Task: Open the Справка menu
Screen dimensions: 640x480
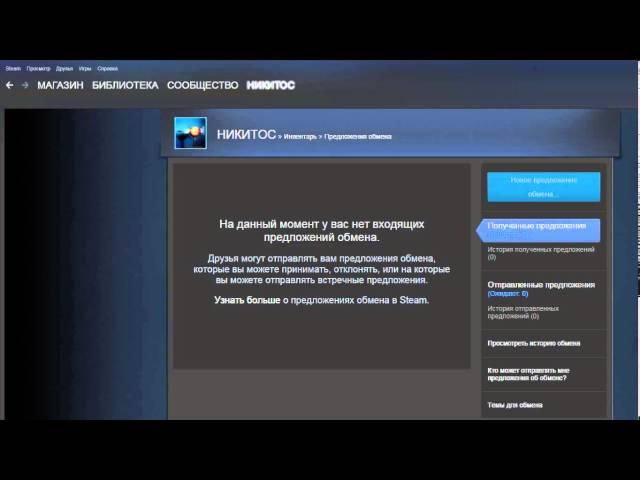Action: click(107, 69)
